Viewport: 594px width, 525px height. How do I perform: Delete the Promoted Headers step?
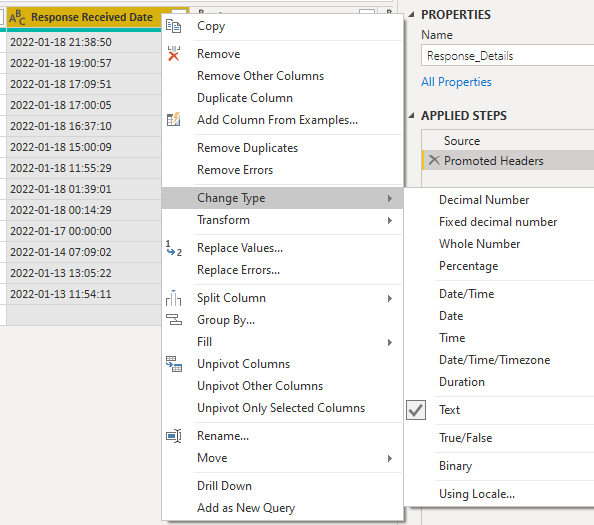point(434,161)
